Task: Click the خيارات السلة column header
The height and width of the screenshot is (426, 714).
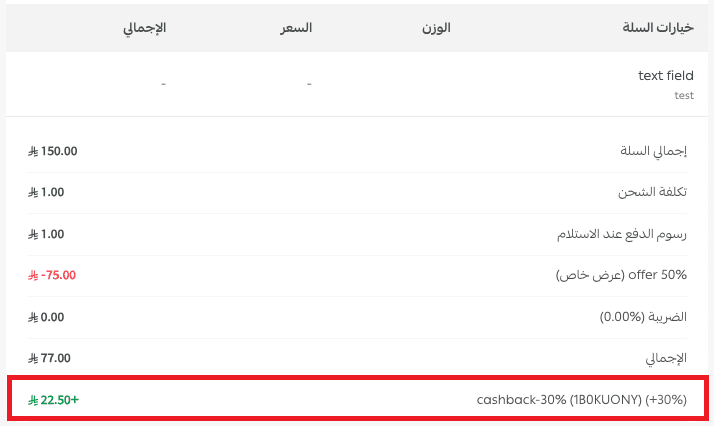Action: (658, 28)
